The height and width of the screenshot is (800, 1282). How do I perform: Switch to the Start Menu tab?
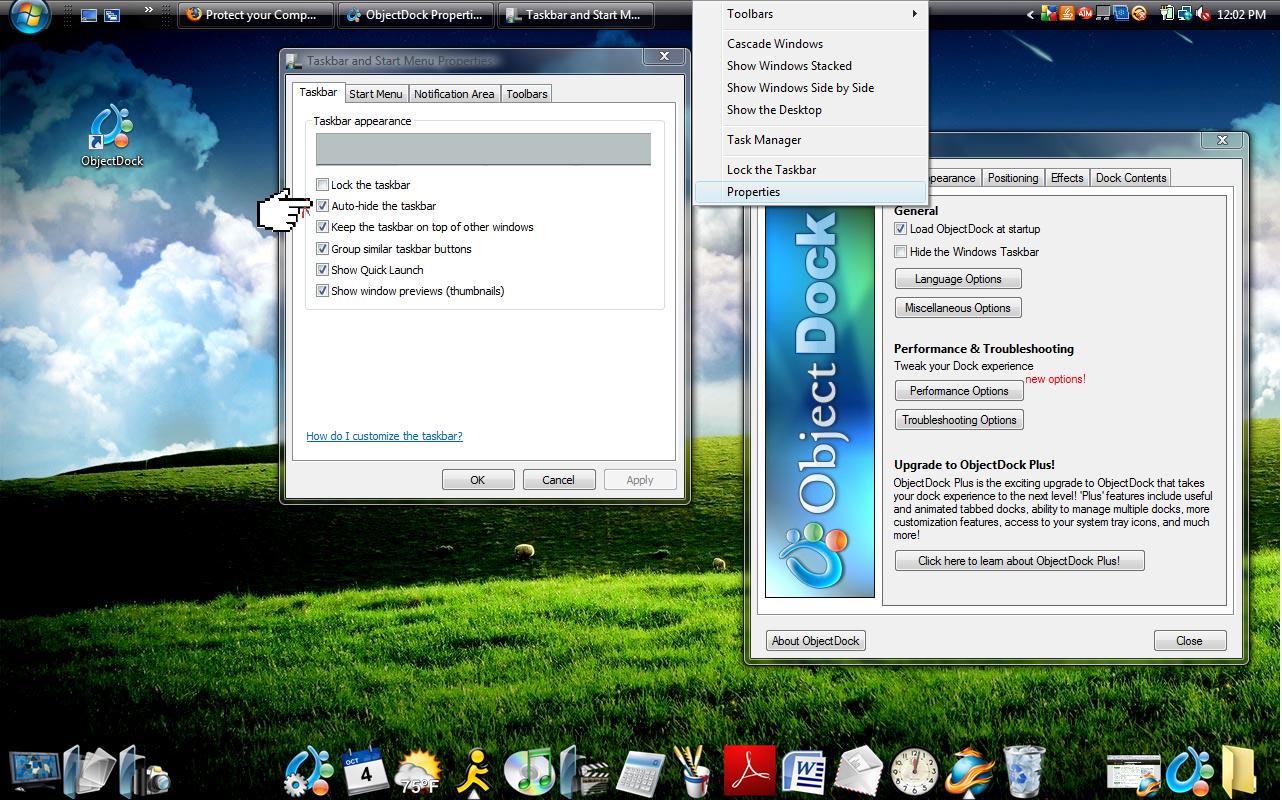[376, 94]
